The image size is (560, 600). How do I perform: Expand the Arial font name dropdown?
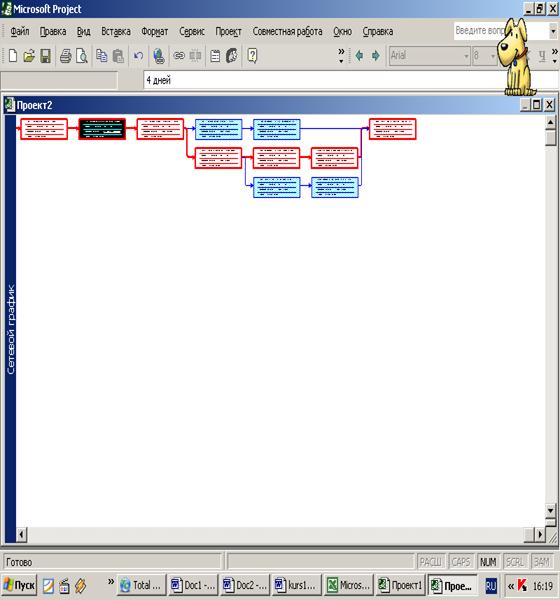point(466,56)
